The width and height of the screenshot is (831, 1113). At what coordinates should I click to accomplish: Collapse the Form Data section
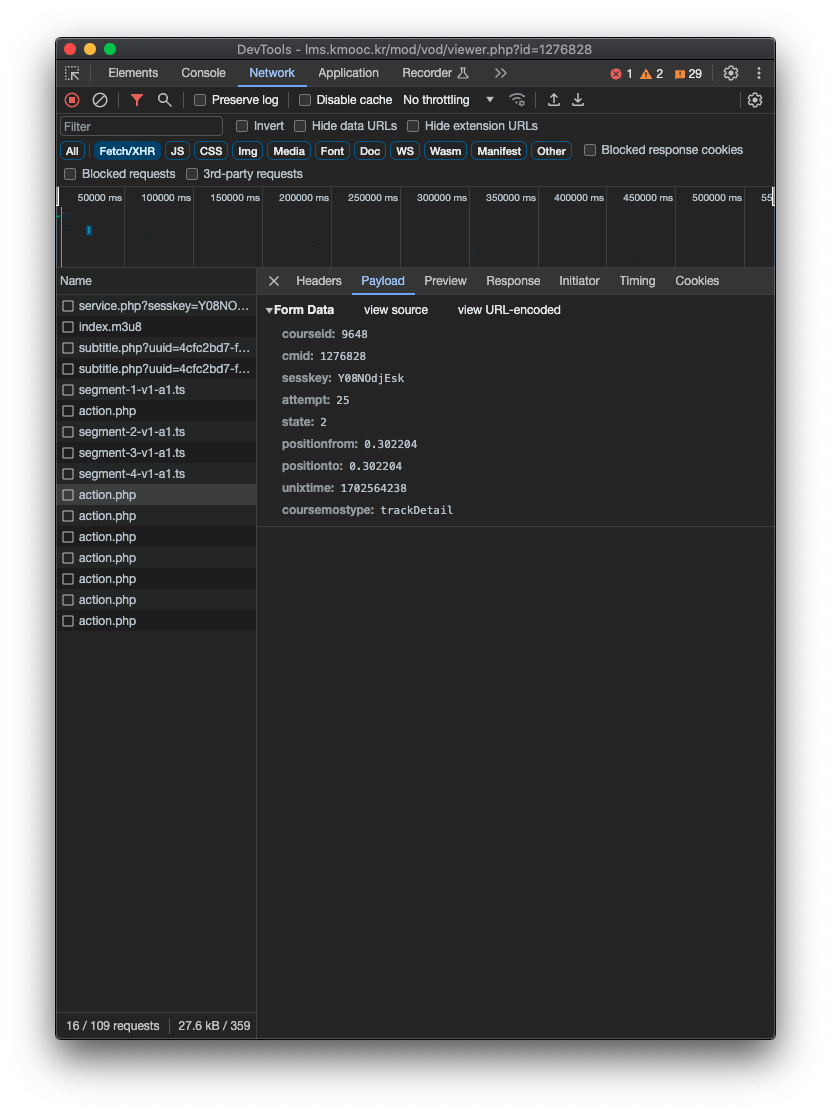[270, 310]
